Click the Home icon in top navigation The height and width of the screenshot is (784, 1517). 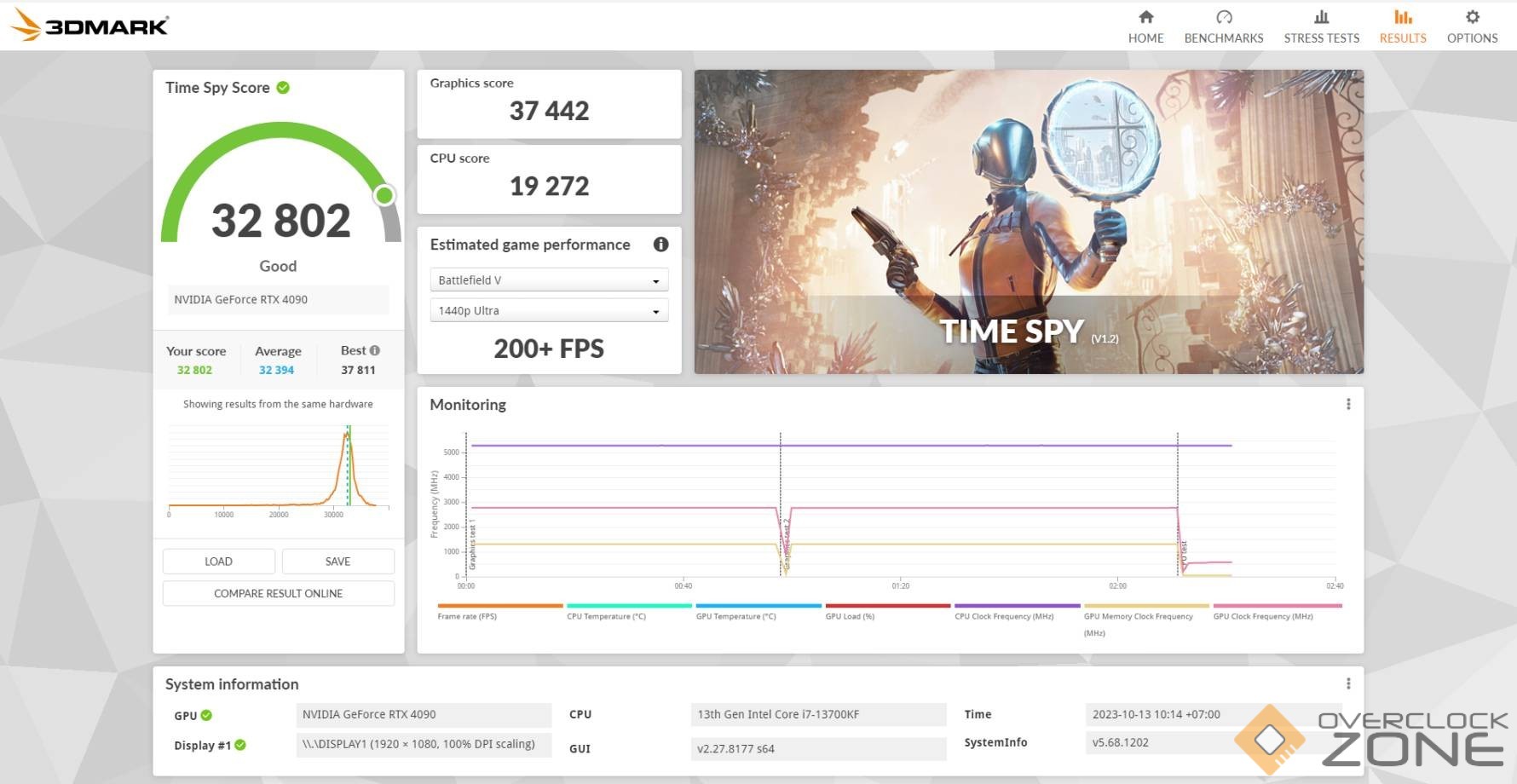click(x=1145, y=17)
